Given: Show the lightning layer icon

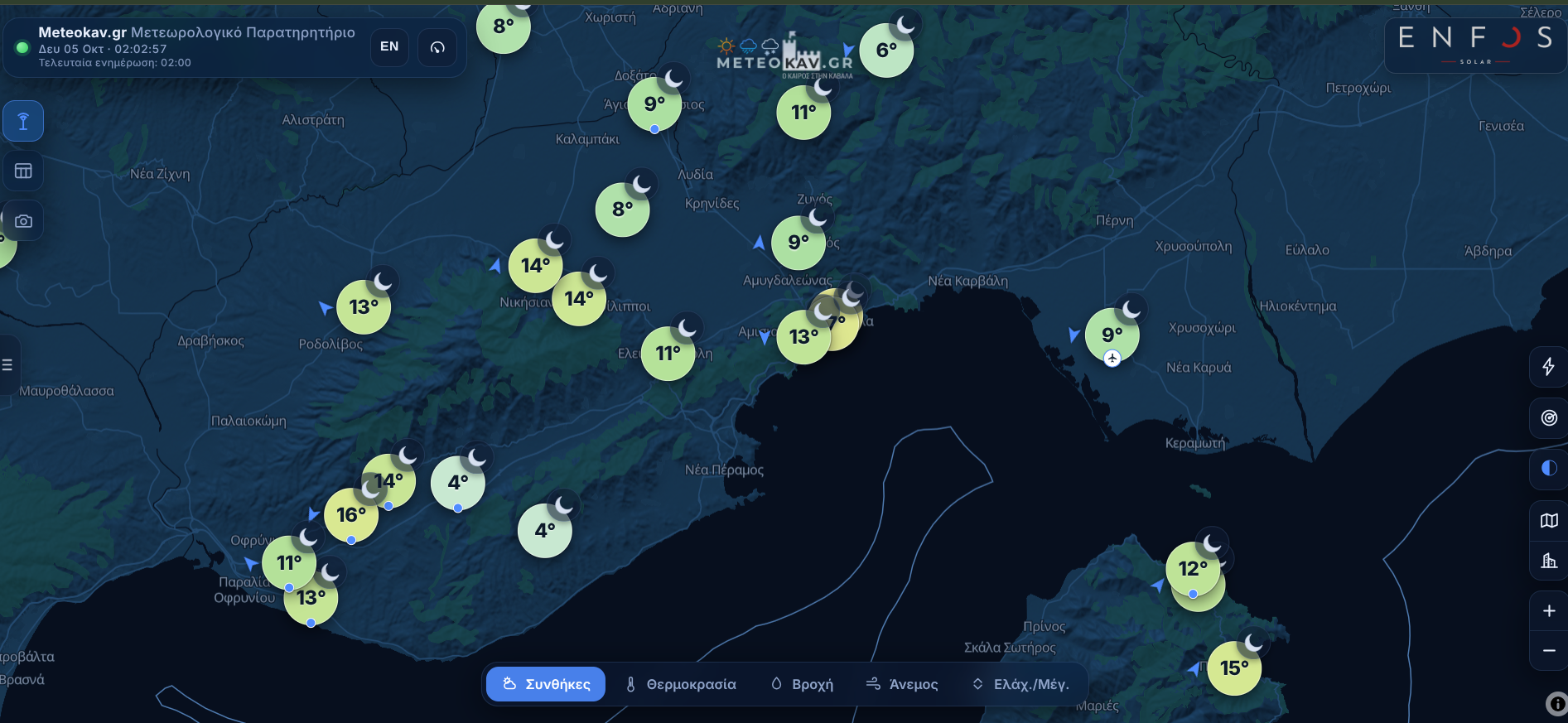Looking at the screenshot, I should [1548, 367].
